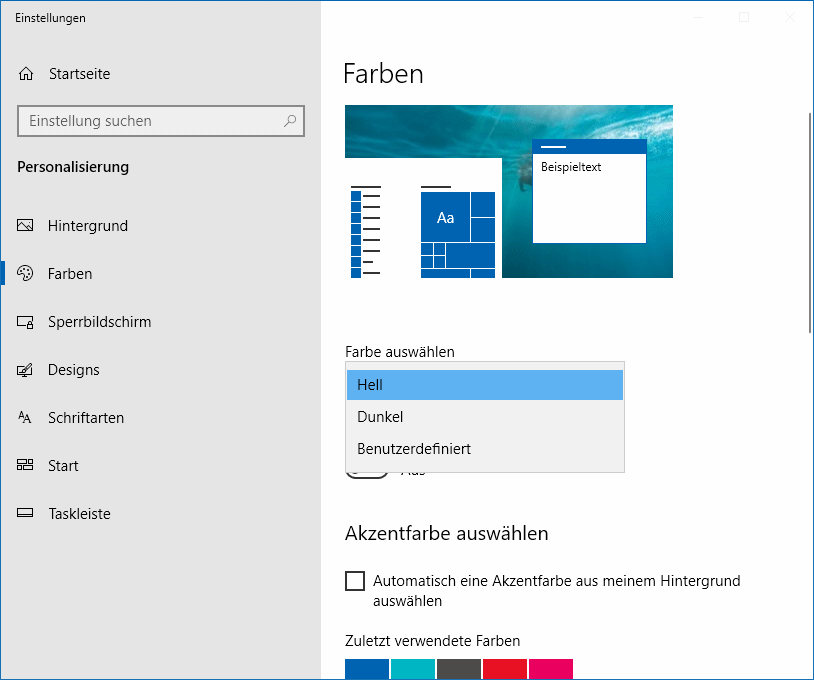Click the Sperrbildschirm monitor icon
The height and width of the screenshot is (680, 814).
pos(26,322)
